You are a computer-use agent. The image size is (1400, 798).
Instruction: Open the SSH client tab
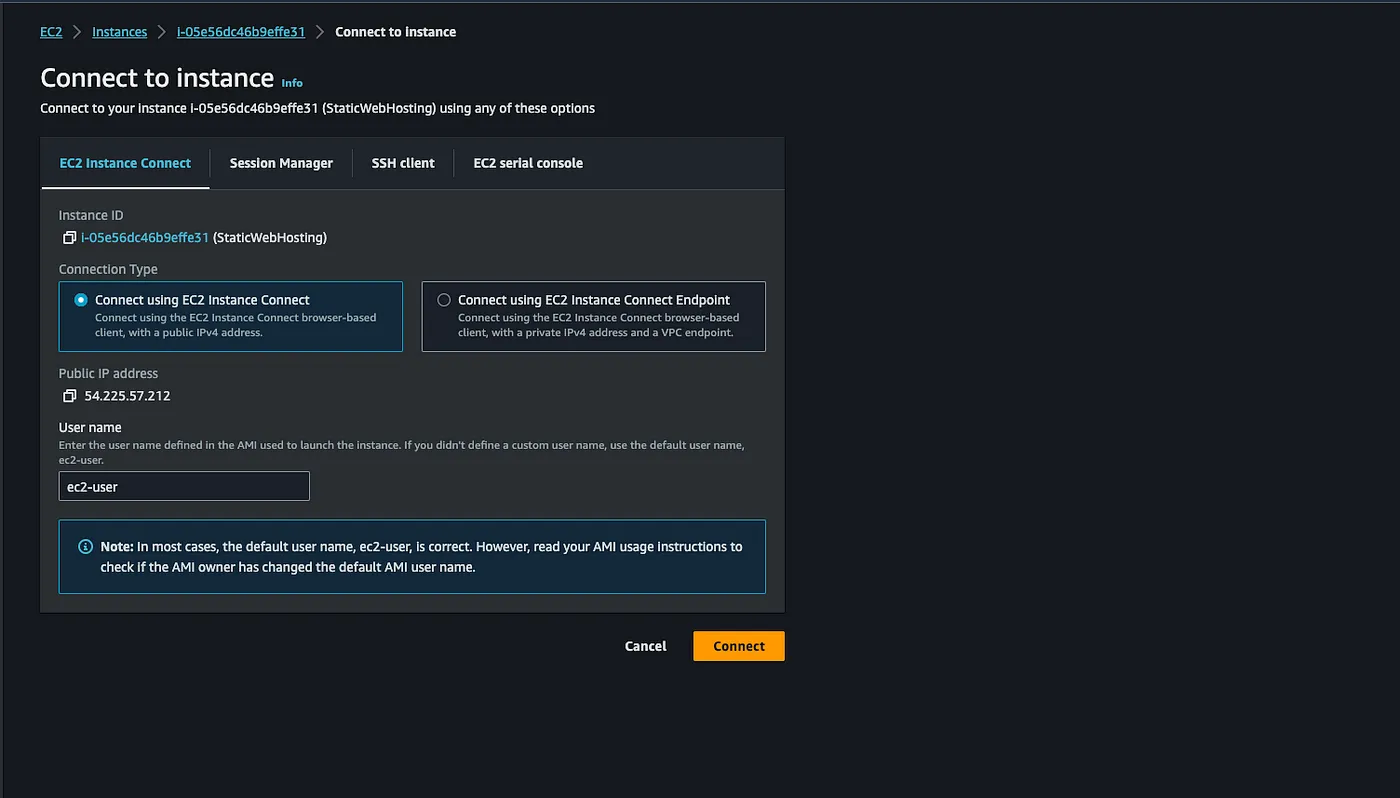[403, 163]
